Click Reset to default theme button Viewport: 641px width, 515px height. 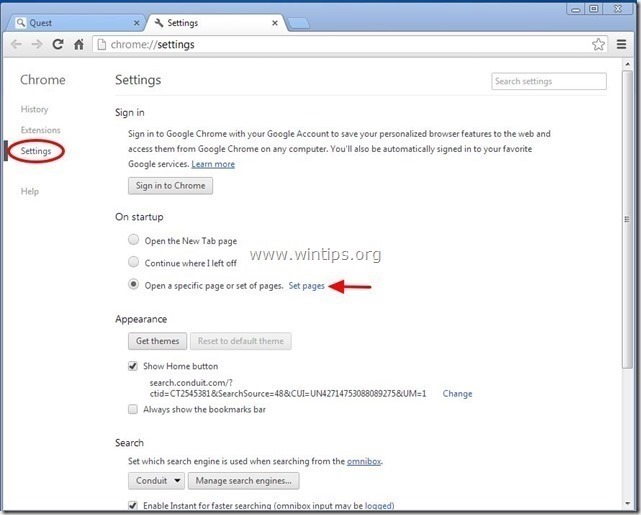click(x=241, y=341)
